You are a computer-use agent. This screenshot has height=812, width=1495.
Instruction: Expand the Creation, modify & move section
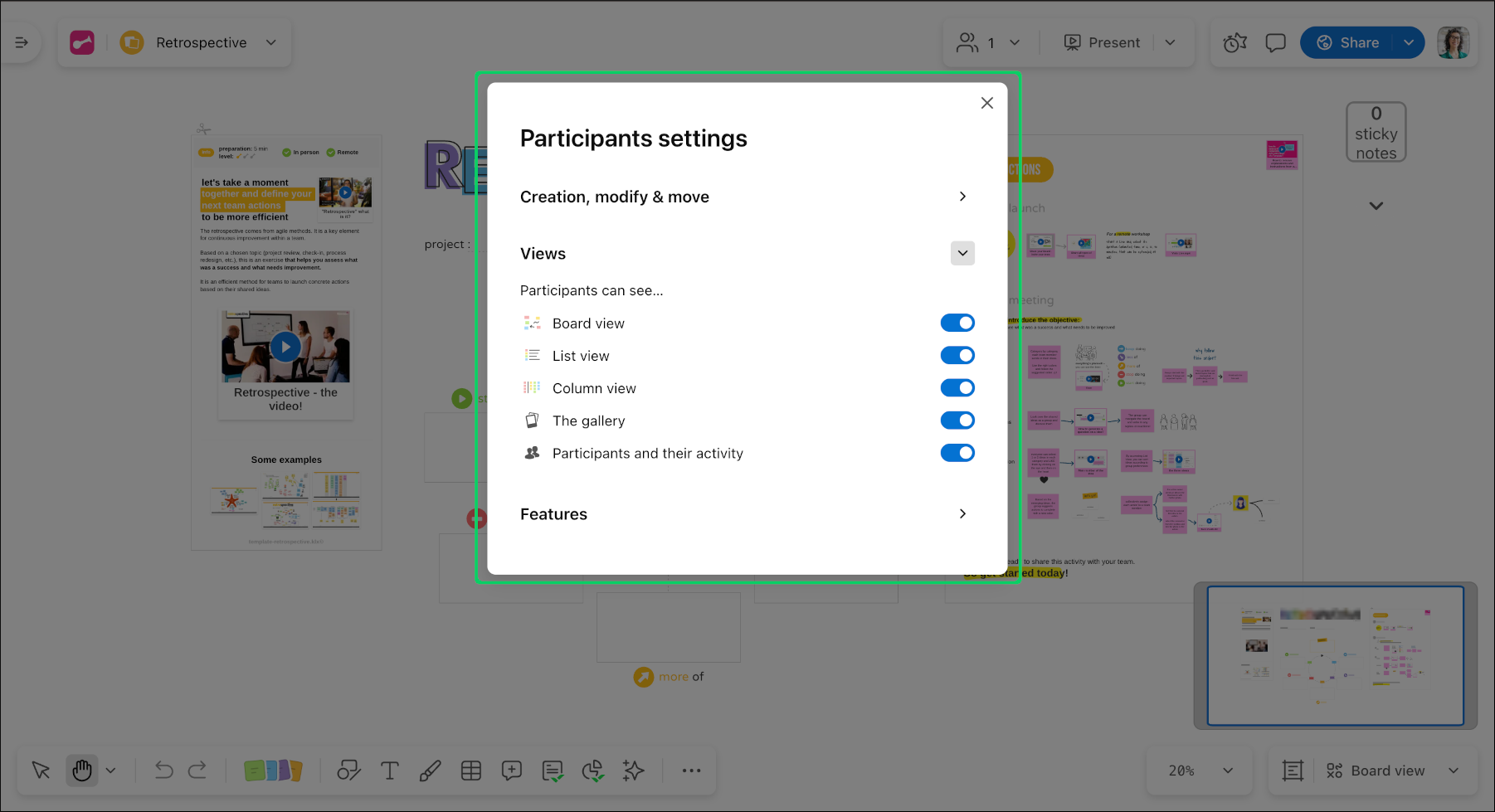click(x=962, y=197)
